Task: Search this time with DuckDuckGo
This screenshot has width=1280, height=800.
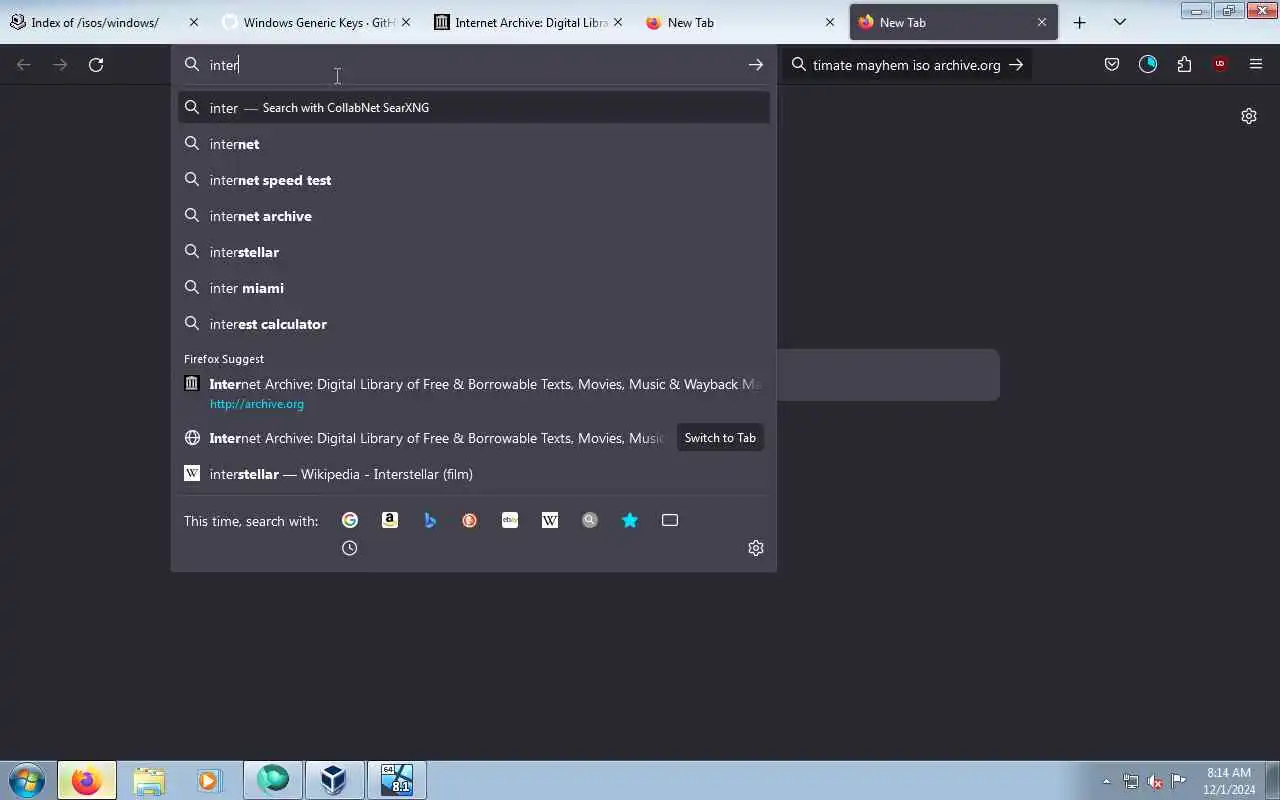Action: coord(470,520)
